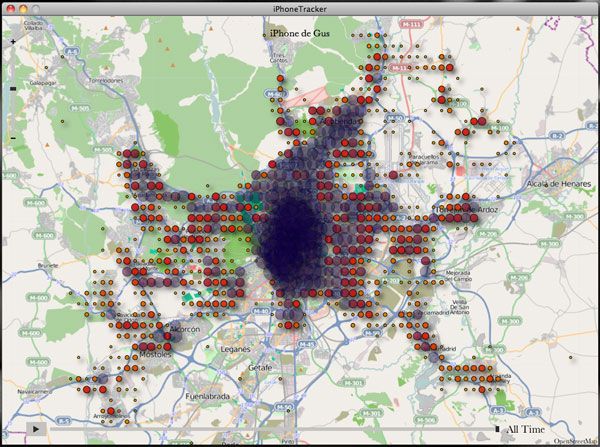The height and width of the screenshot is (447, 600).
Task: Click the R-2 road shield
Action: click(558, 135)
